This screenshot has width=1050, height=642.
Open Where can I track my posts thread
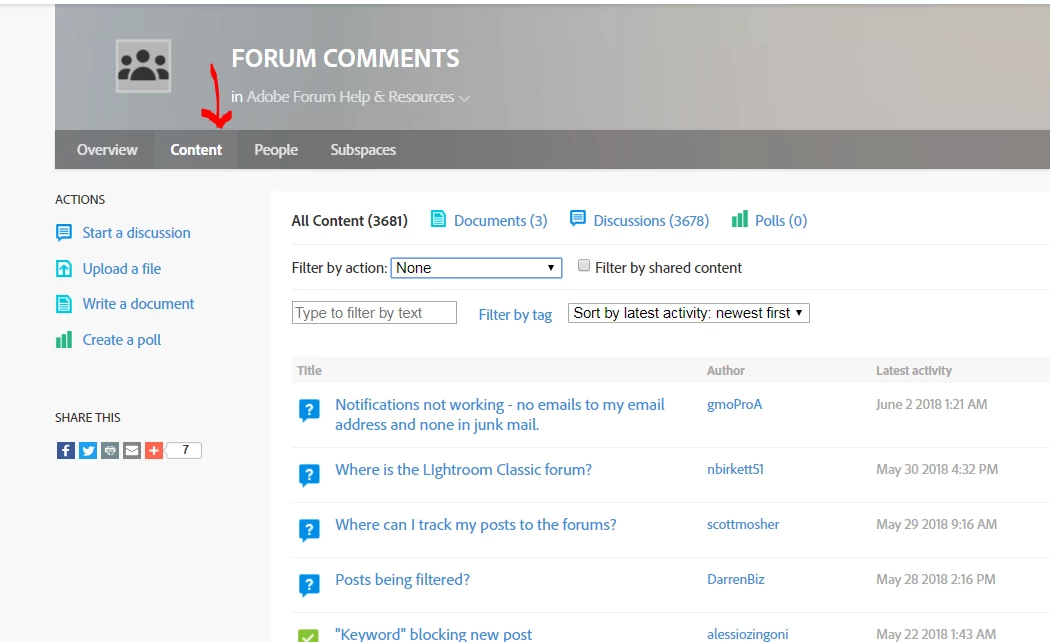475,525
